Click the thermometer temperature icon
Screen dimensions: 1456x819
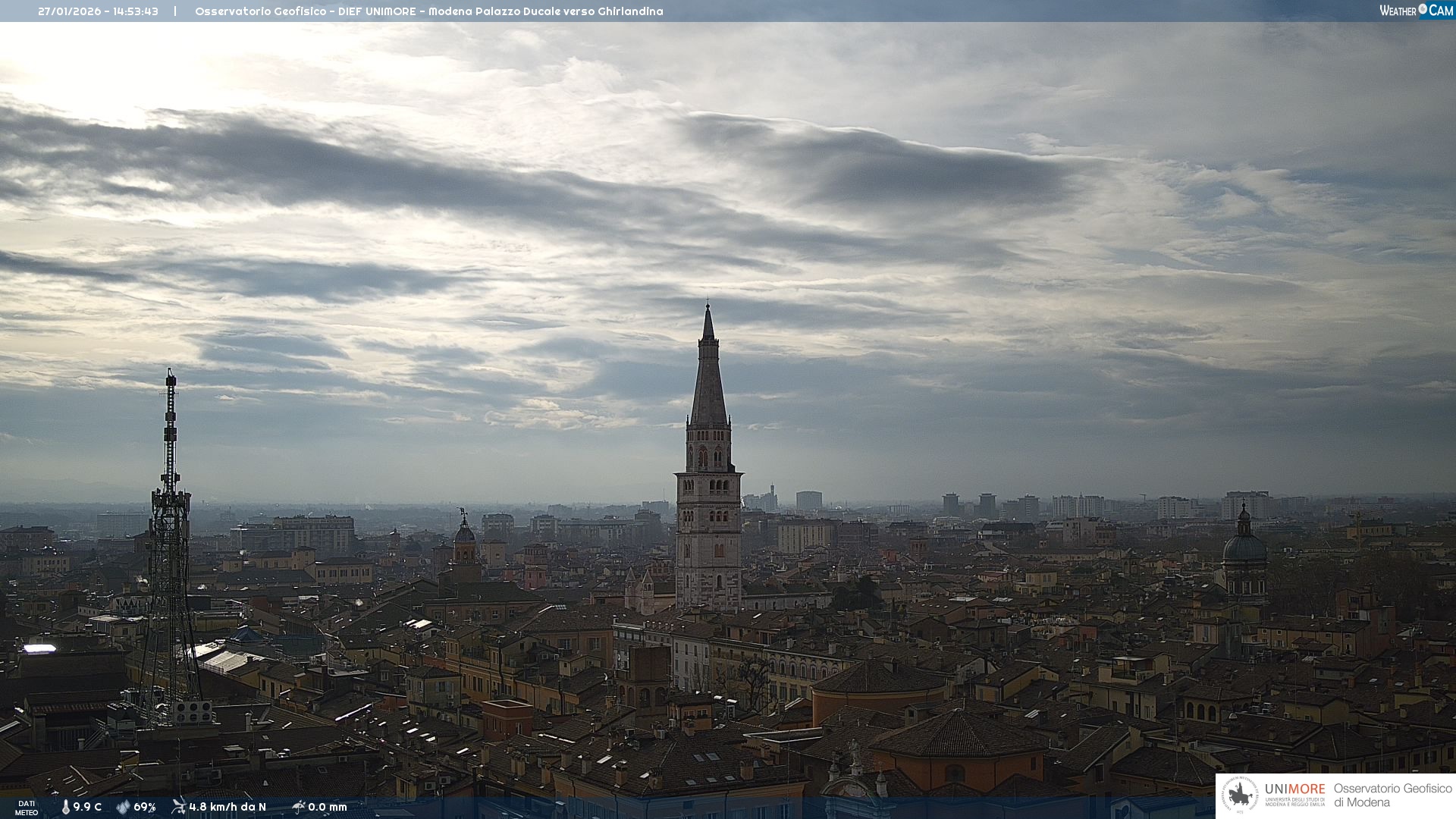click(x=65, y=807)
